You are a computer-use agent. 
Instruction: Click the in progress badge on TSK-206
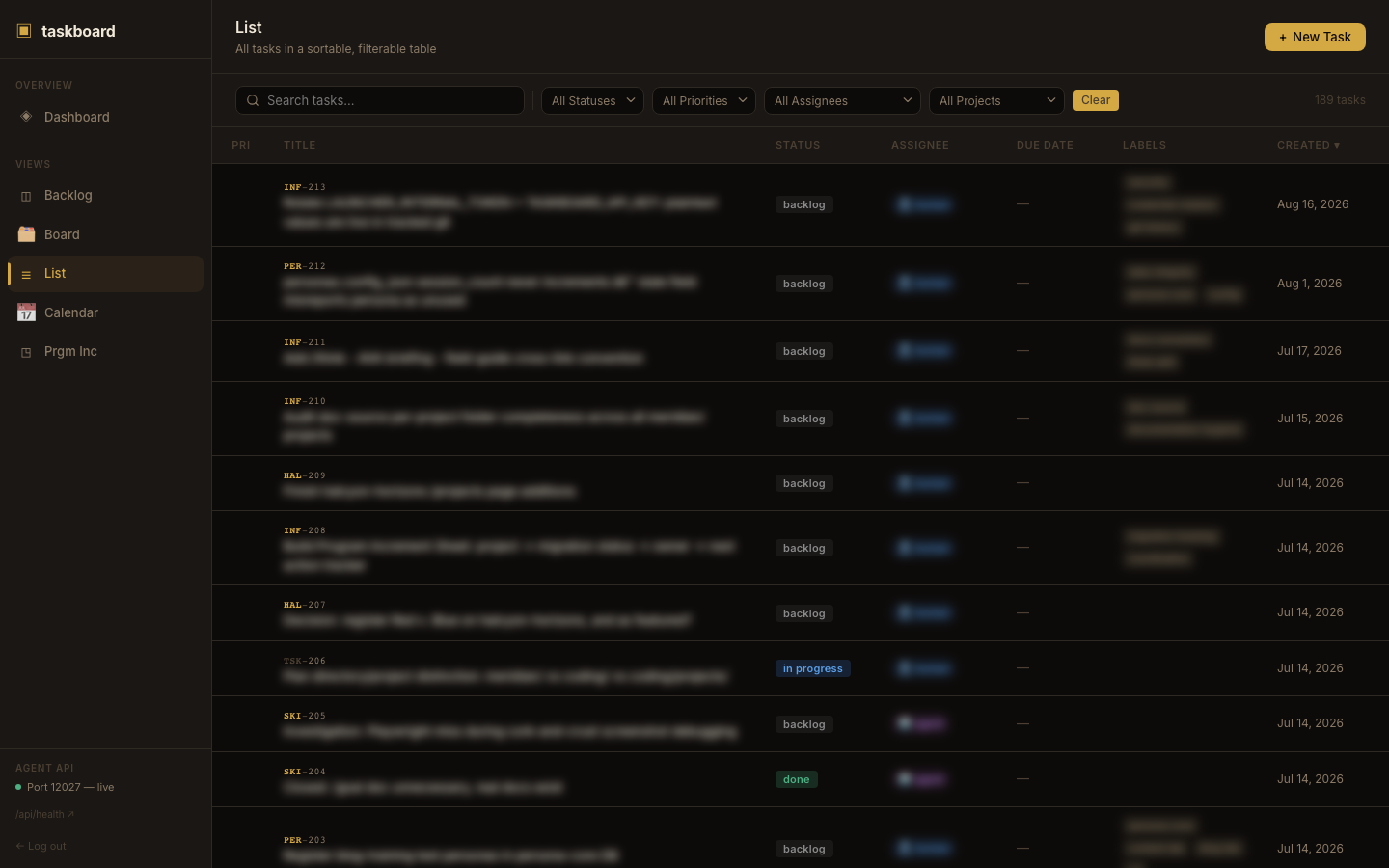[x=813, y=668]
